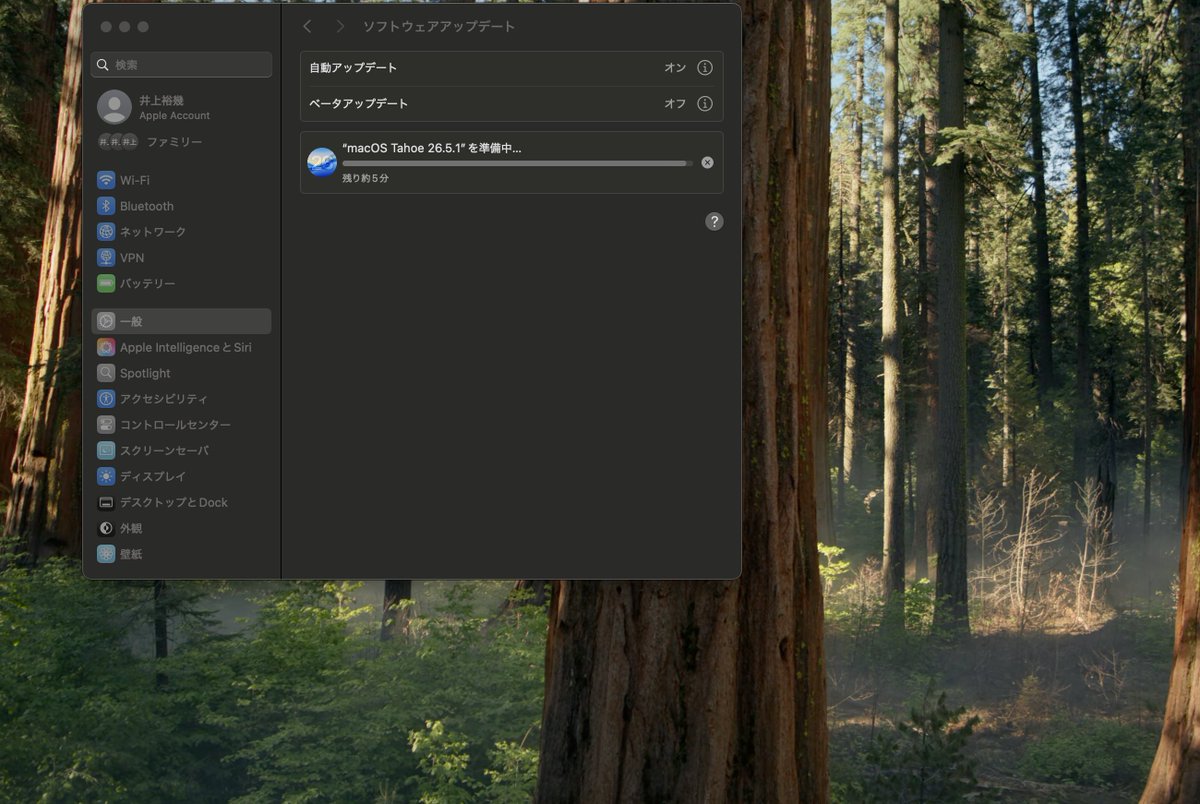
Task: Select the 一般 gear icon
Action: (x=106, y=321)
